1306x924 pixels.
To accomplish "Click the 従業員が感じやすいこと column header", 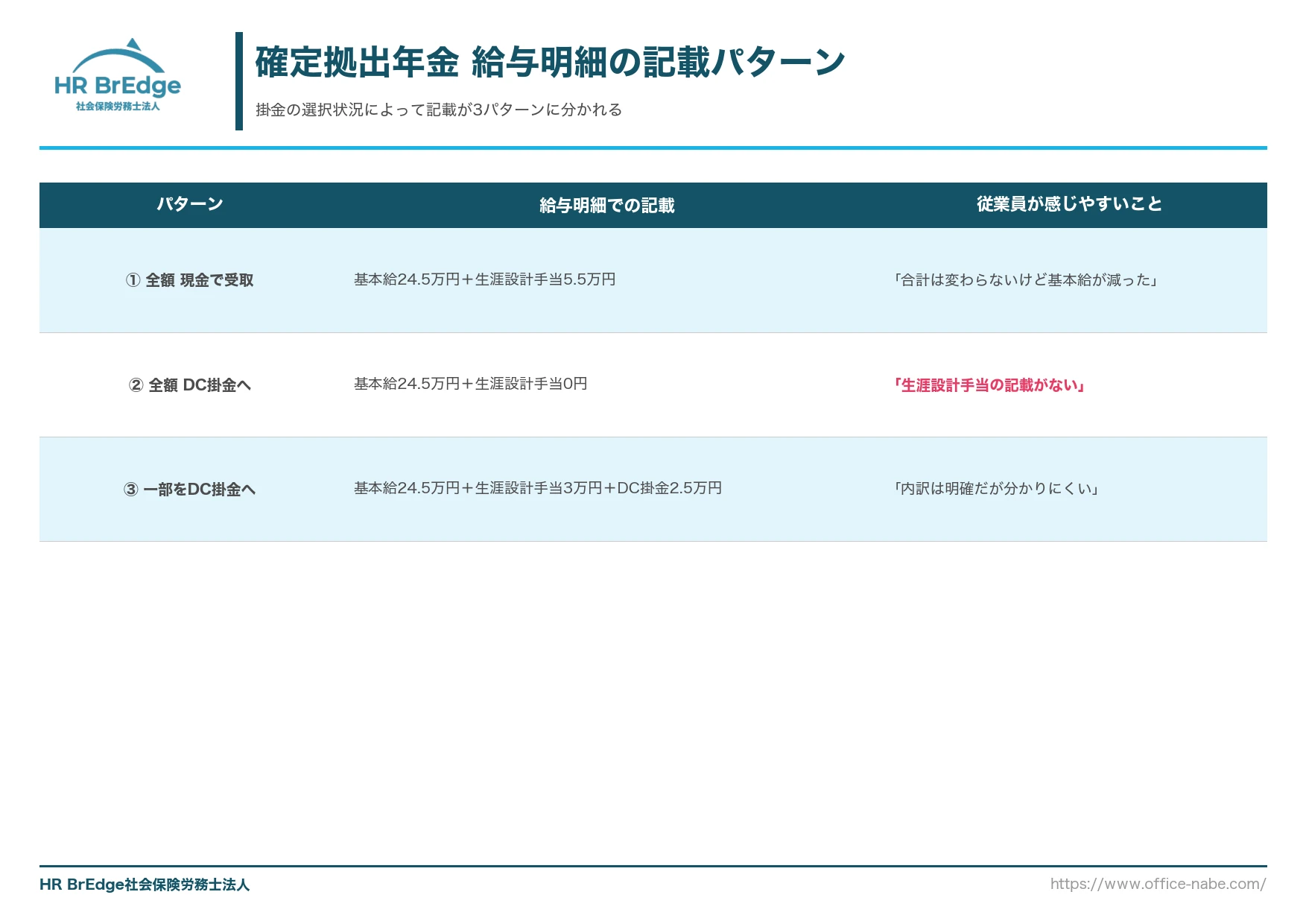I will tap(1069, 204).
